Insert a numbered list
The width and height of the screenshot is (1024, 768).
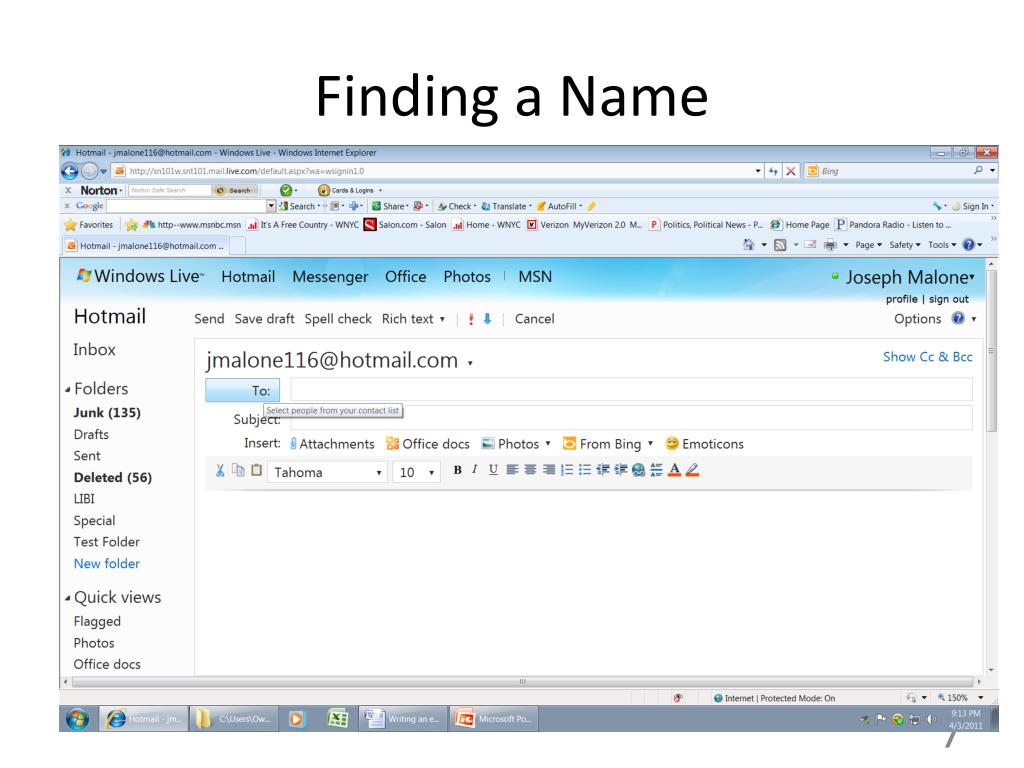click(567, 470)
